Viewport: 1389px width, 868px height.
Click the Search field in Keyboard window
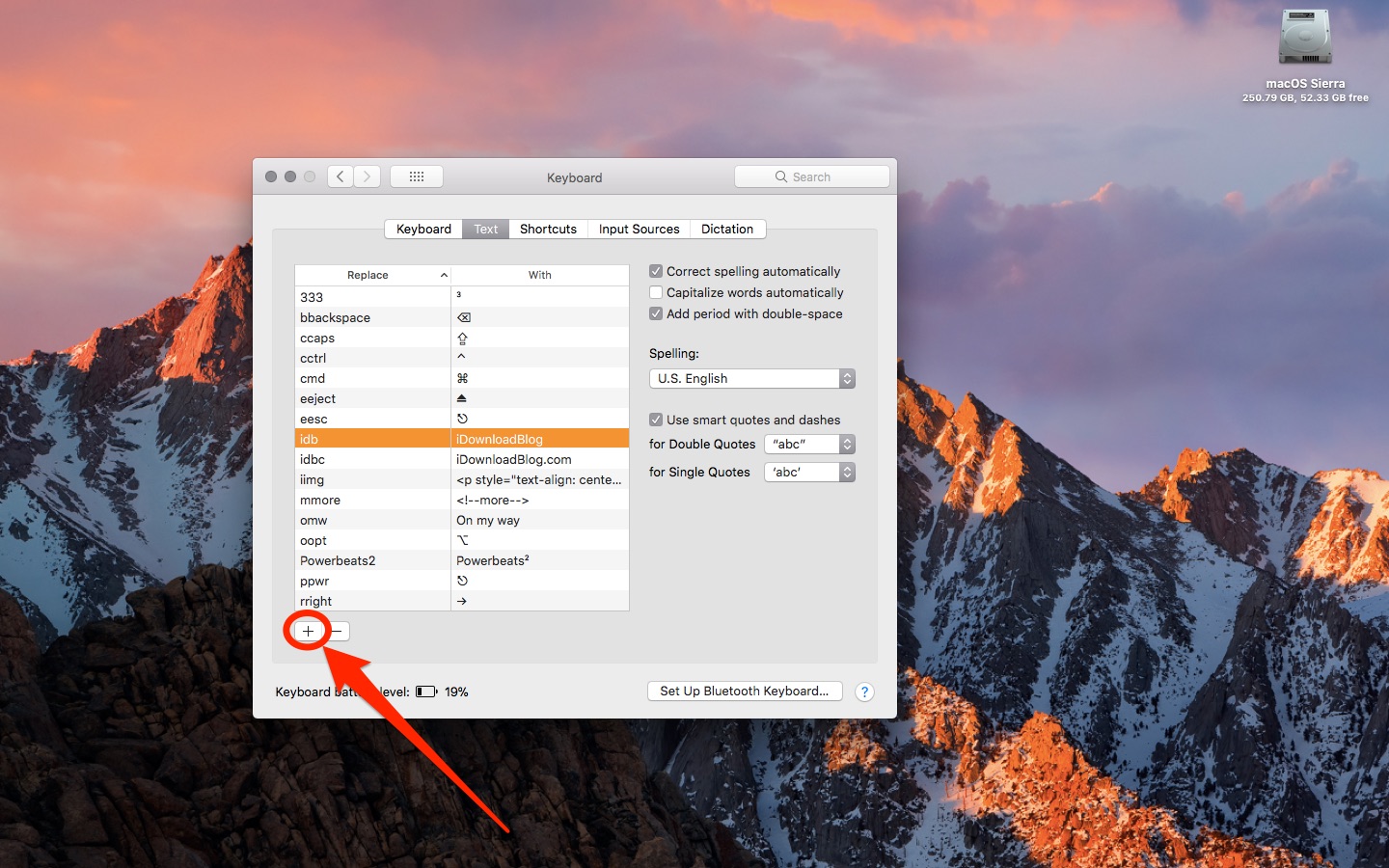pos(811,176)
